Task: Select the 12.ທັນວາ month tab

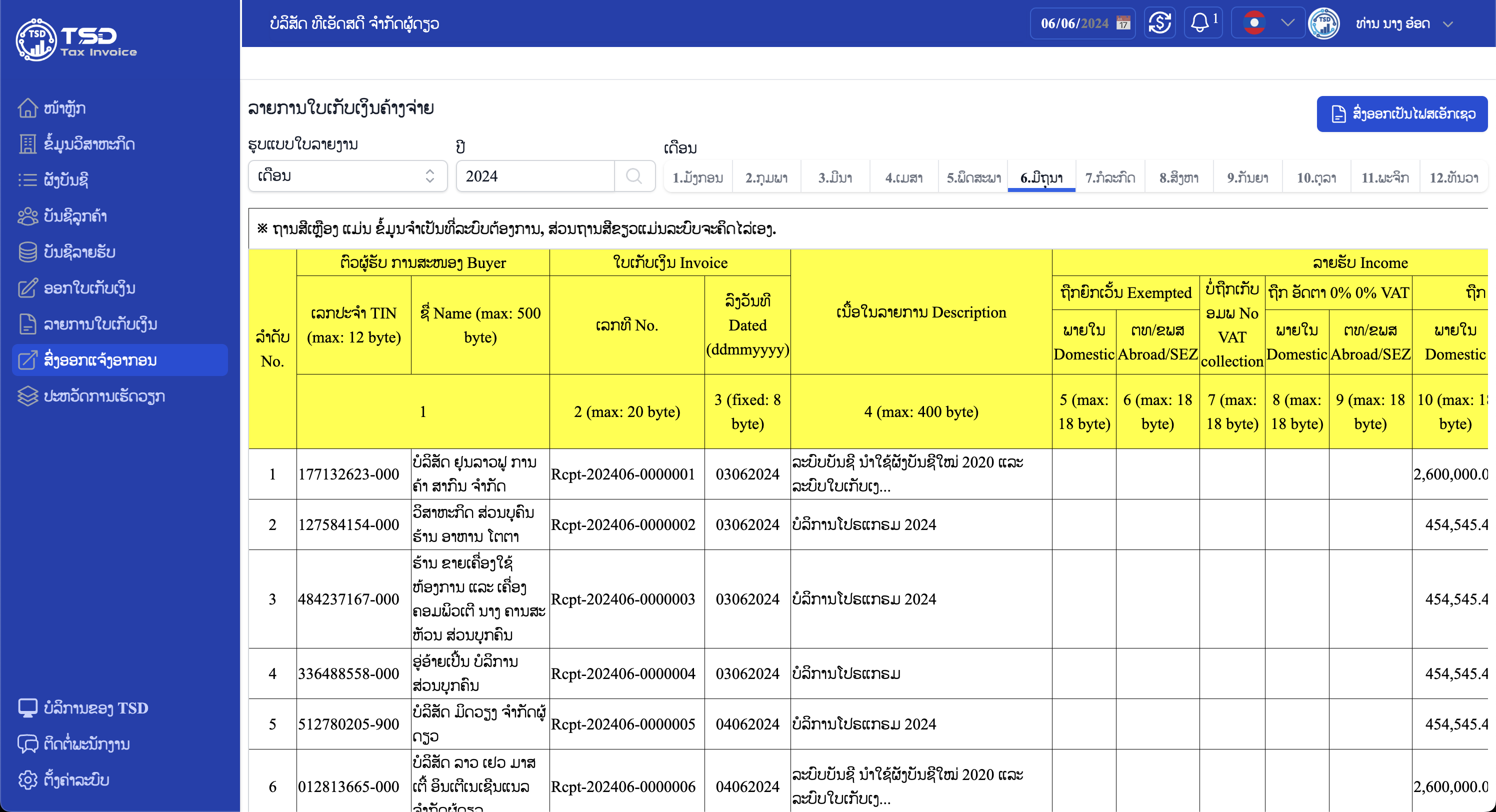Action: tap(1453, 177)
